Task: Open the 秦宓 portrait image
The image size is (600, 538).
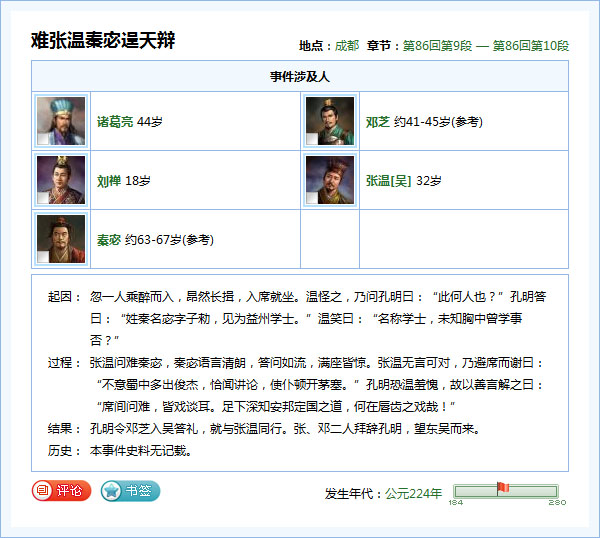Action: click(x=60, y=239)
